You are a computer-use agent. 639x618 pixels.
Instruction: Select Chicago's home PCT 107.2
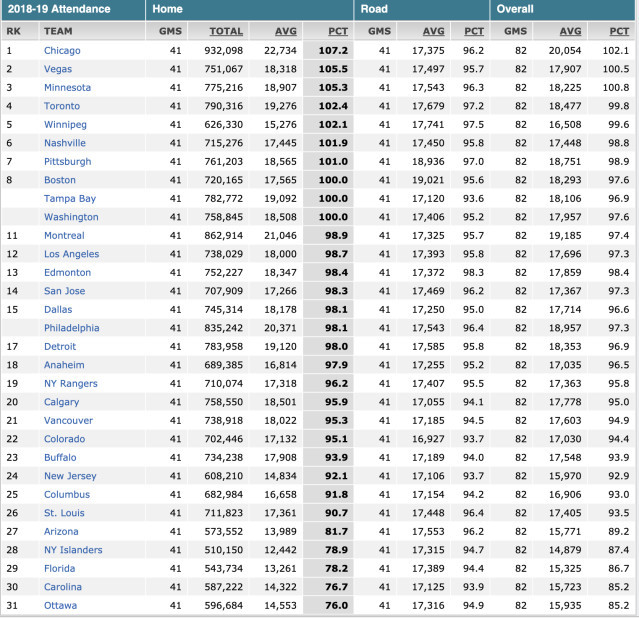click(x=333, y=51)
